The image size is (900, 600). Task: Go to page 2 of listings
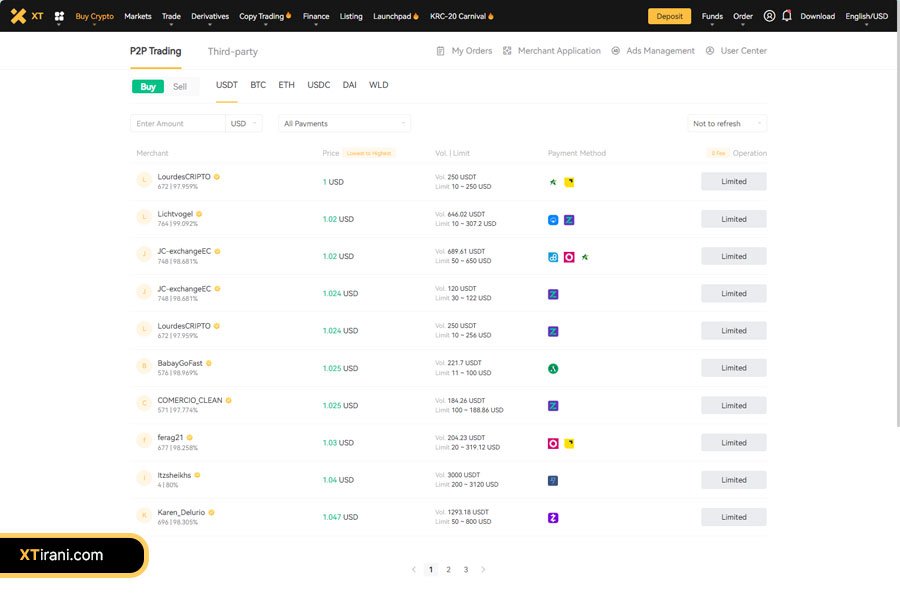(448, 570)
